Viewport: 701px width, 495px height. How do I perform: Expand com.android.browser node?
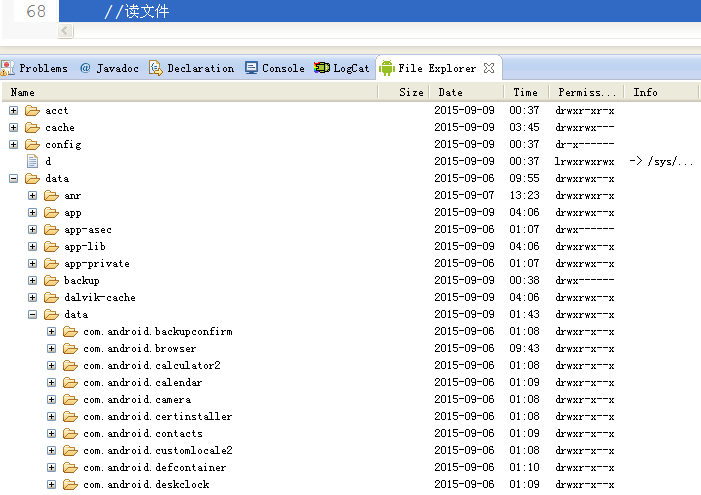click(x=51, y=348)
